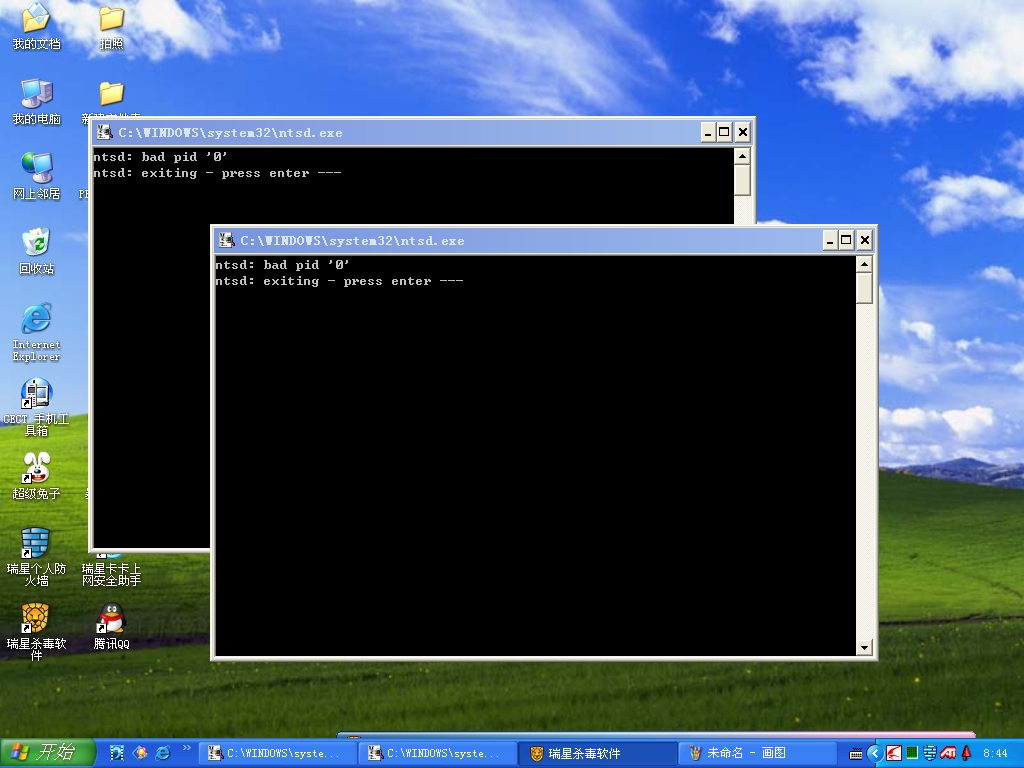Select the 拍照 folder on desktop

[112, 25]
